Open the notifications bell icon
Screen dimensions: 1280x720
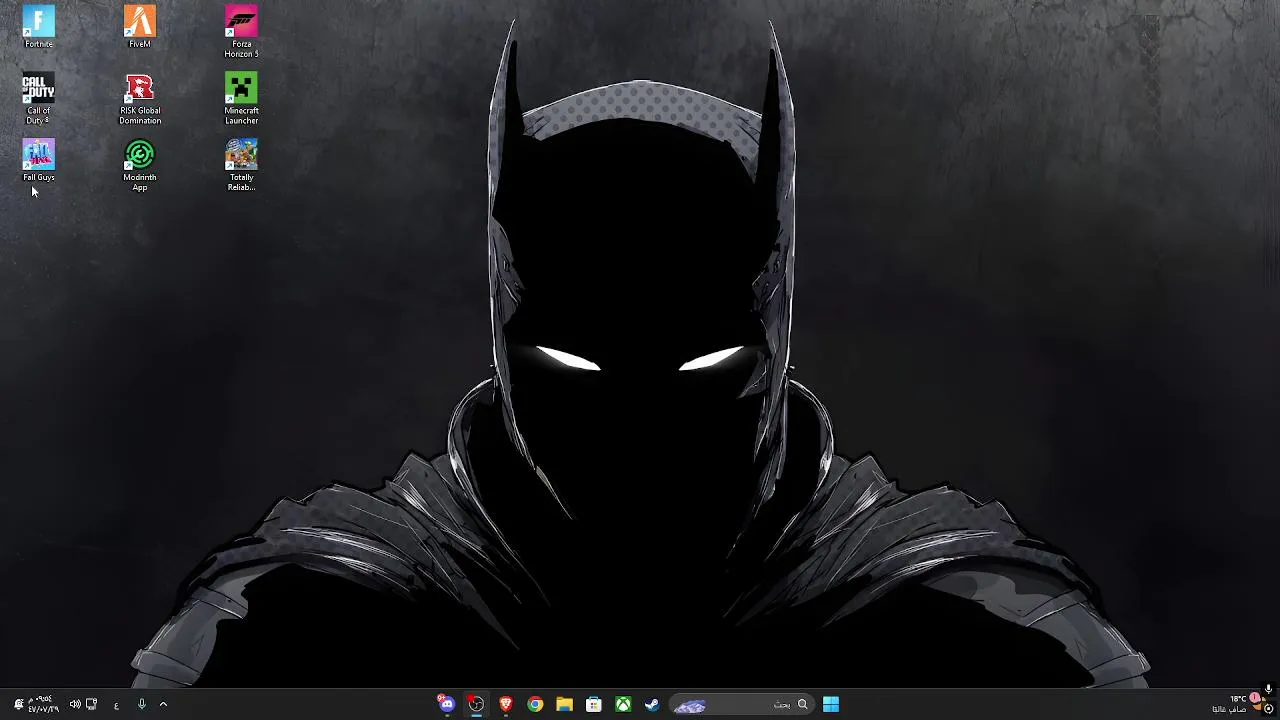[x=18, y=704]
